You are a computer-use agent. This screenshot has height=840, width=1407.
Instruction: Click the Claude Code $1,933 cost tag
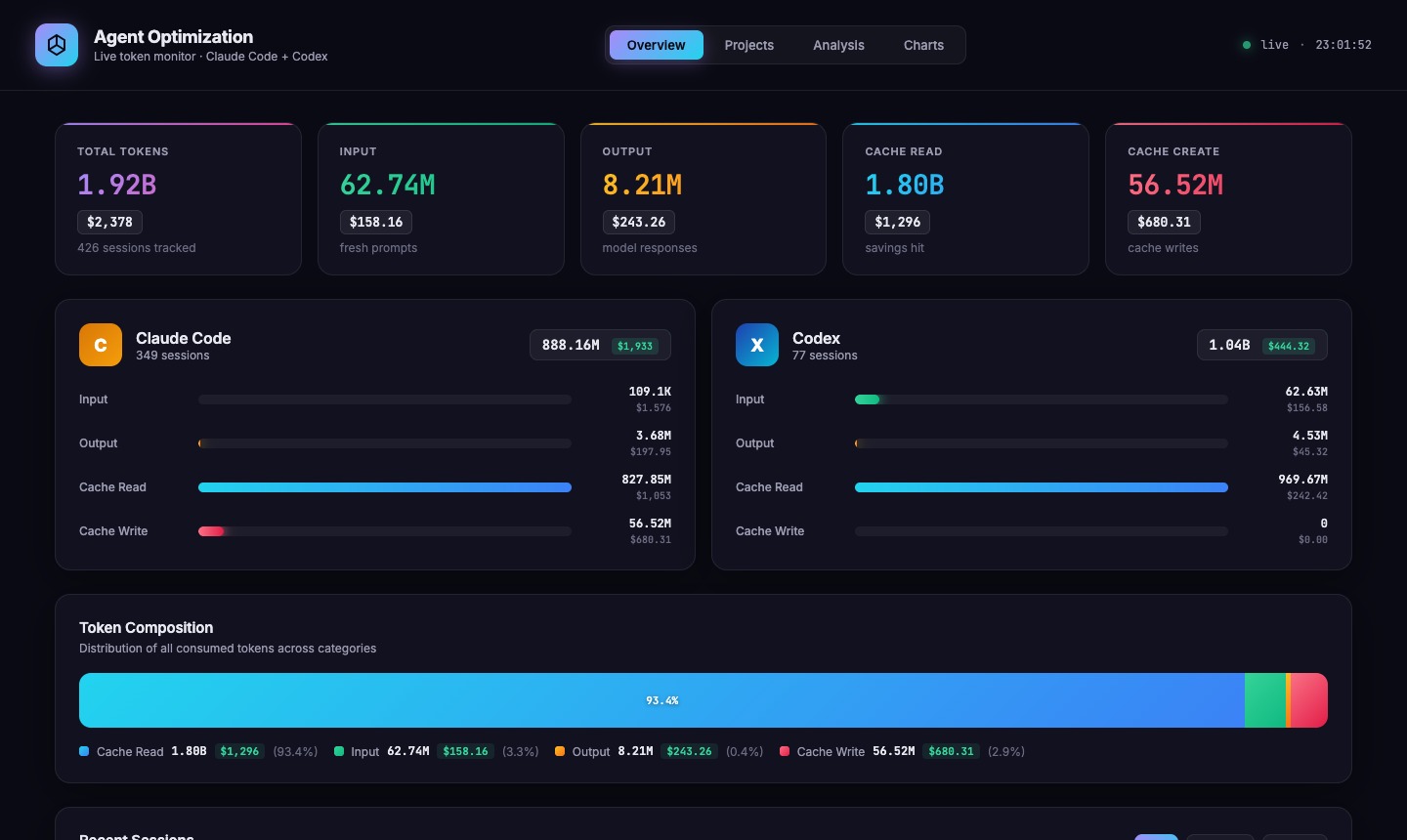635,346
